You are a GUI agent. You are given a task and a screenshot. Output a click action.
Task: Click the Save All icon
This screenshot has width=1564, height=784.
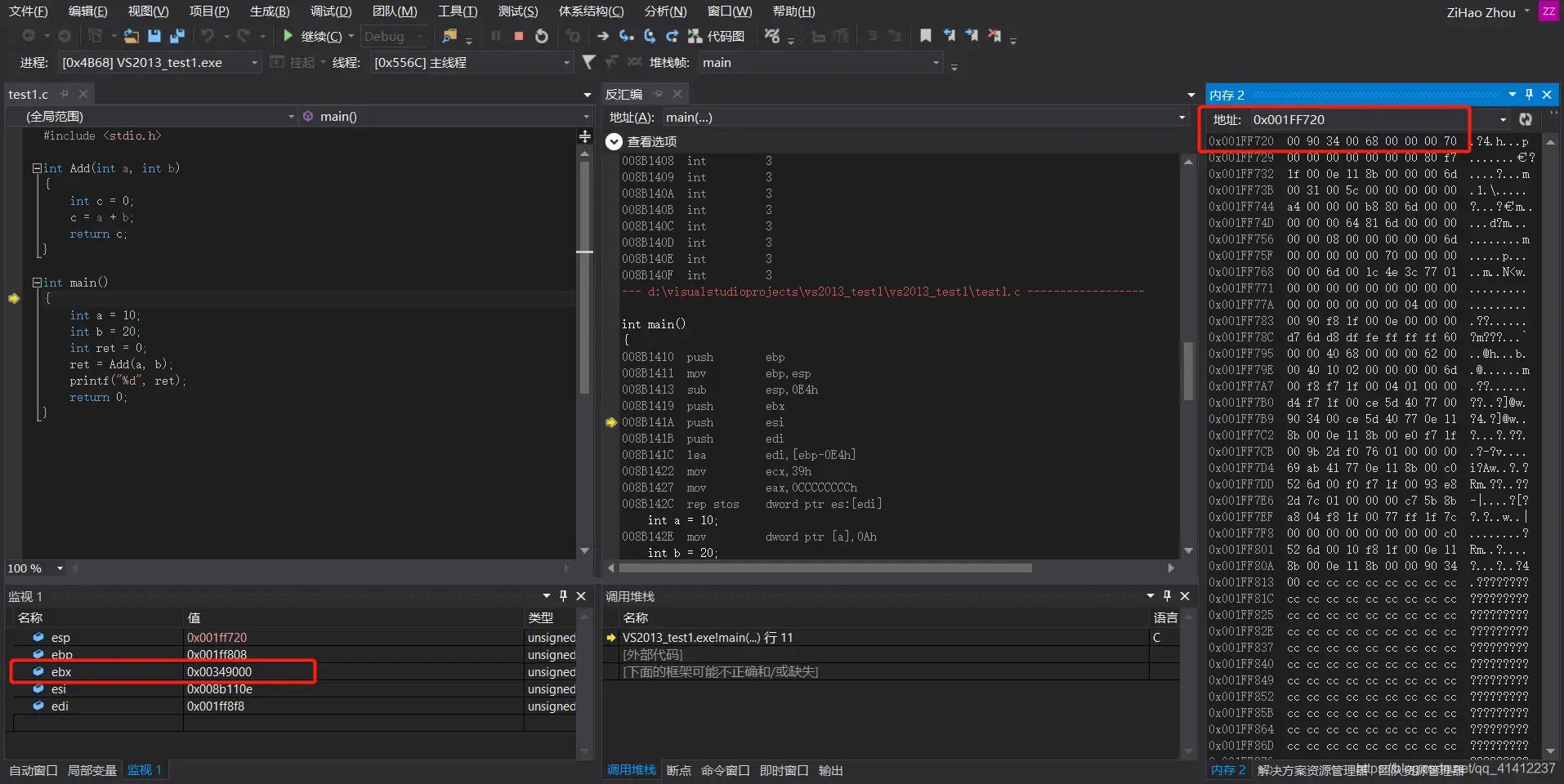coord(177,36)
